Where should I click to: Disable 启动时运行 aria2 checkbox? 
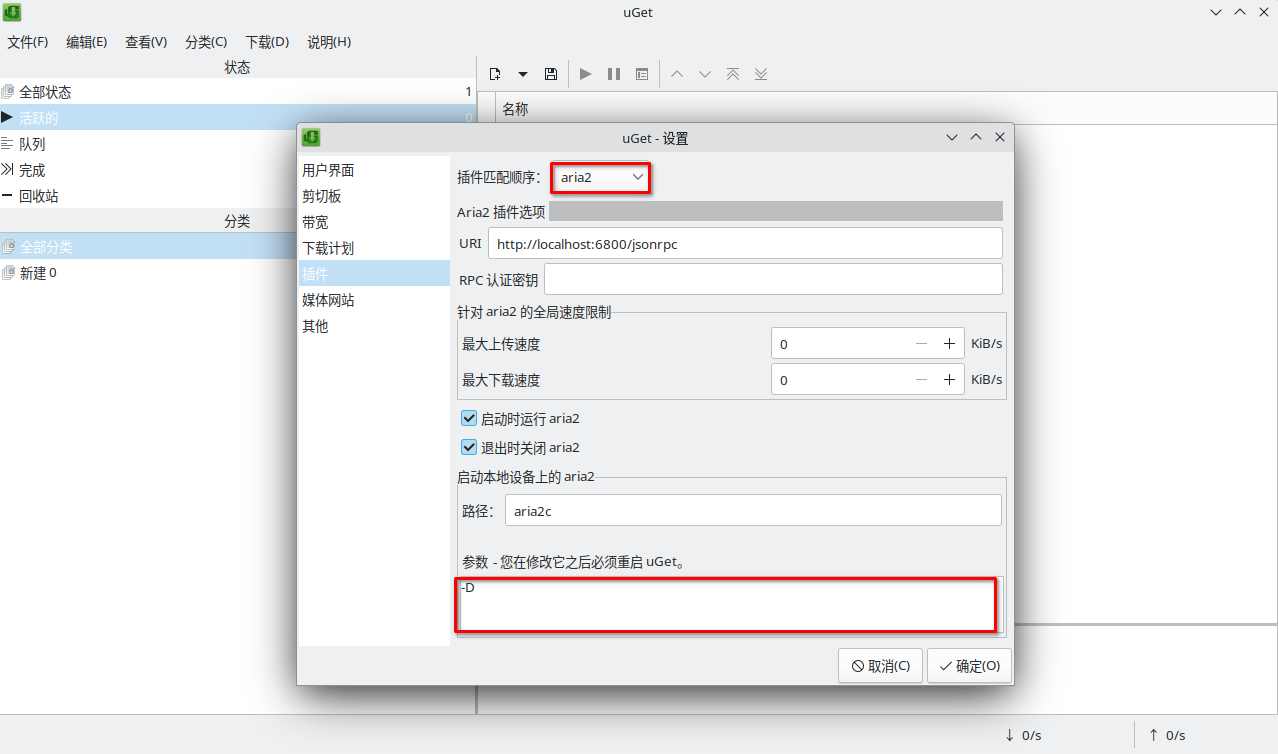tap(468, 418)
